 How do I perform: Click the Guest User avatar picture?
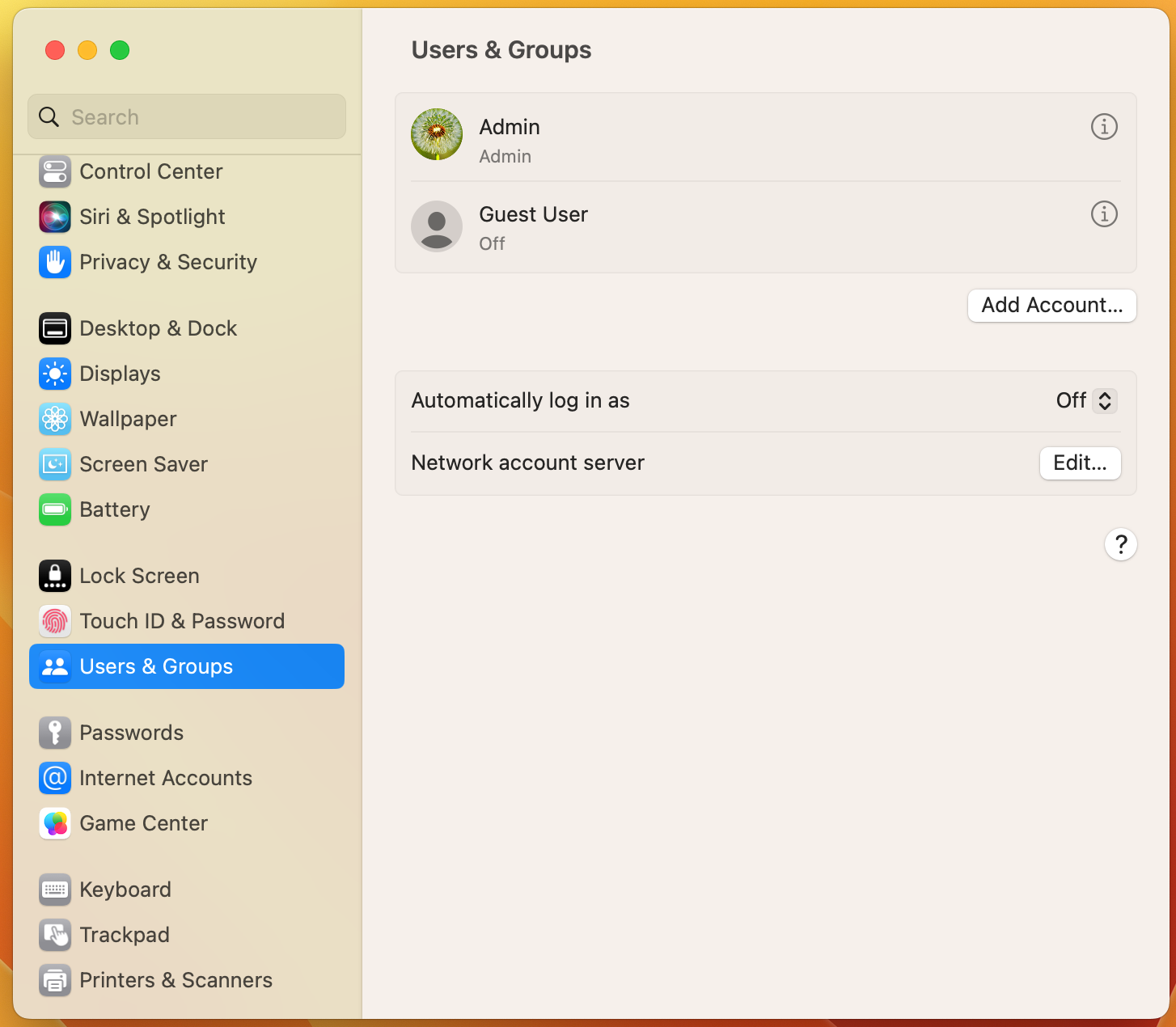tap(437, 226)
